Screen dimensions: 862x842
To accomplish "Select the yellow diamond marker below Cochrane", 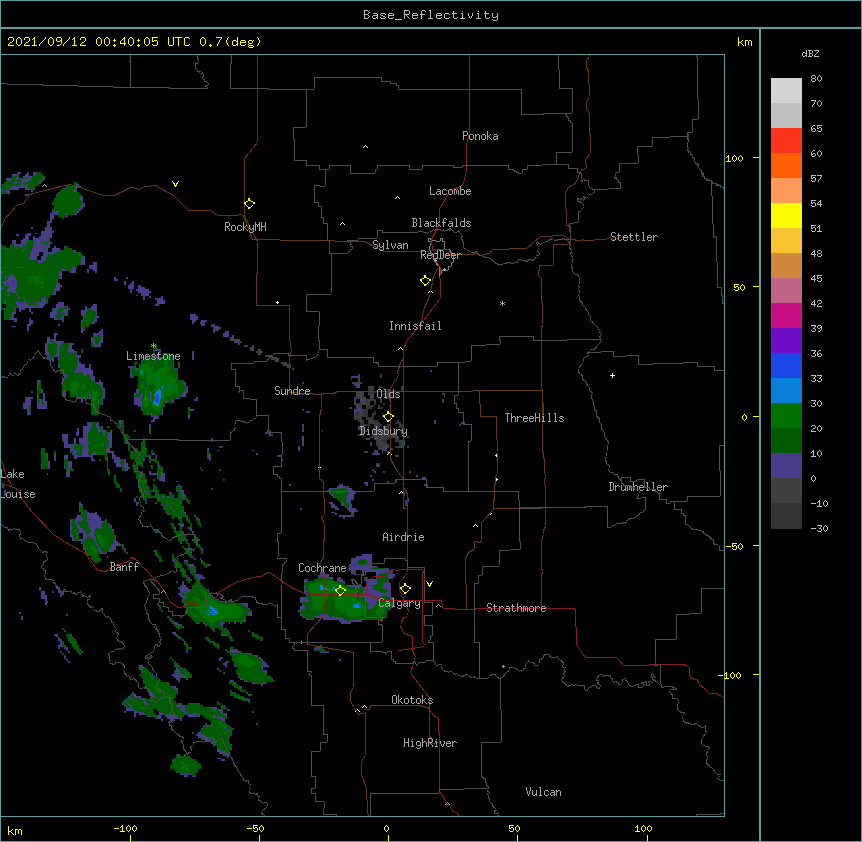I will coord(340,590).
